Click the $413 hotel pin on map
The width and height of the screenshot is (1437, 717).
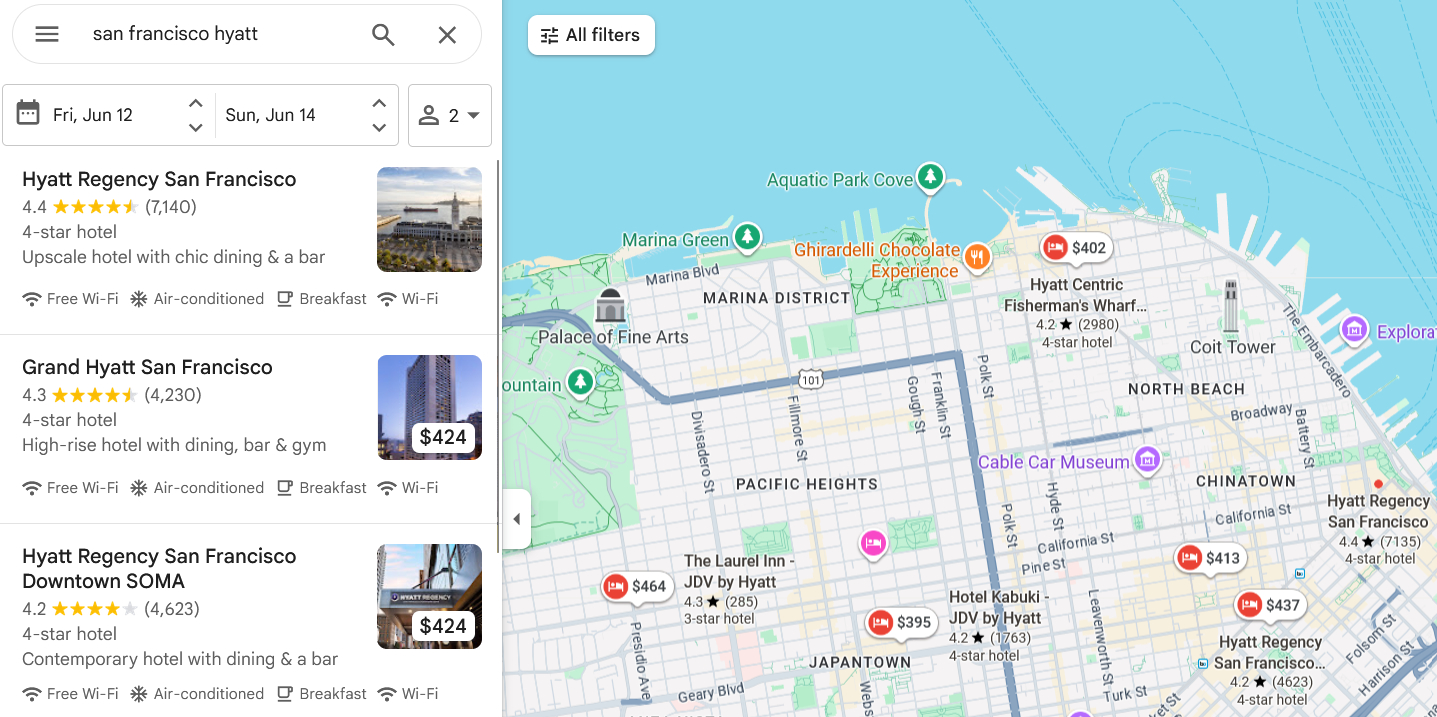pyautogui.click(x=1210, y=558)
